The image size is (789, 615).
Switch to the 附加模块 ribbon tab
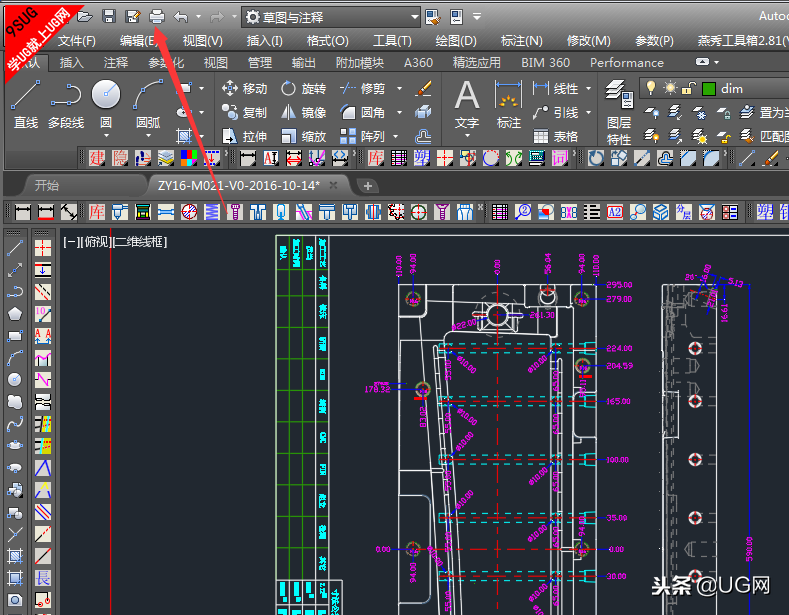click(360, 62)
